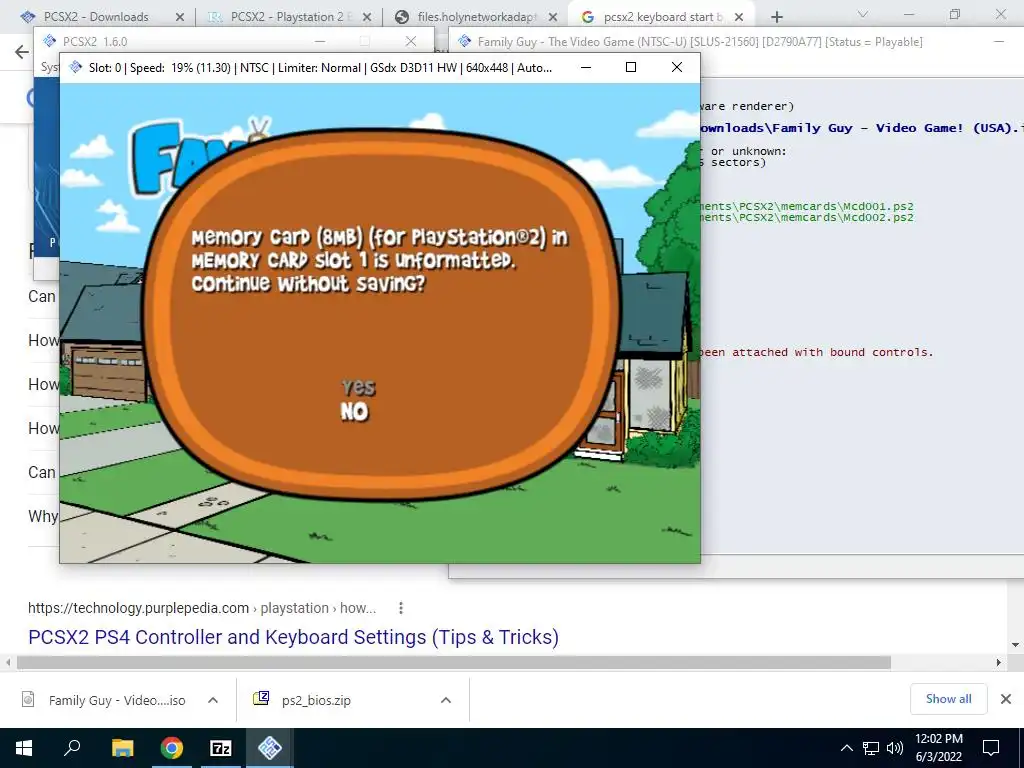Open volume control tray icon

click(x=895, y=748)
